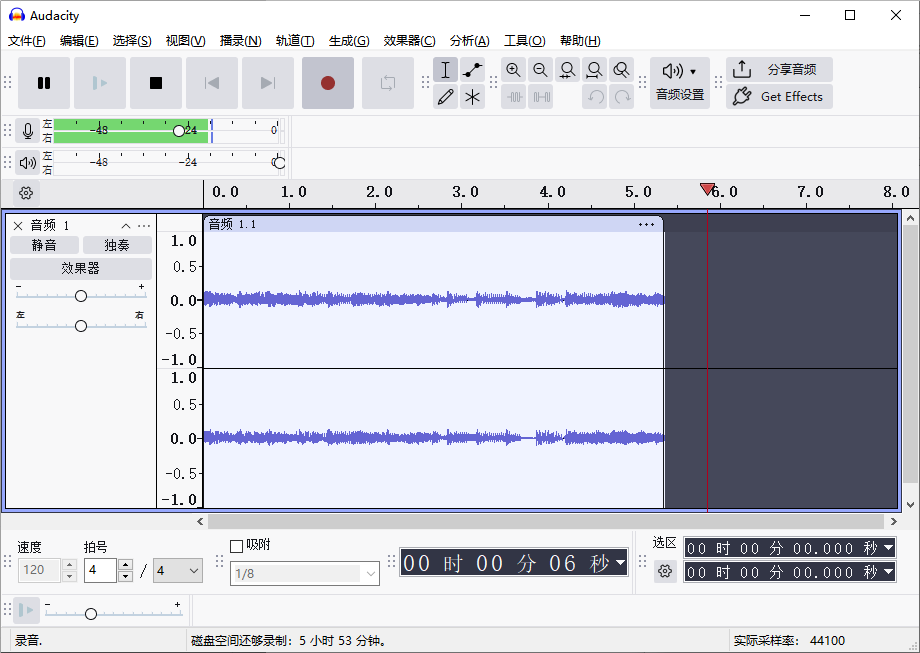This screenshot has height=653, width=920.
Task: Click the Zoom In magnifier icon
Action: [x=513, y=70]
